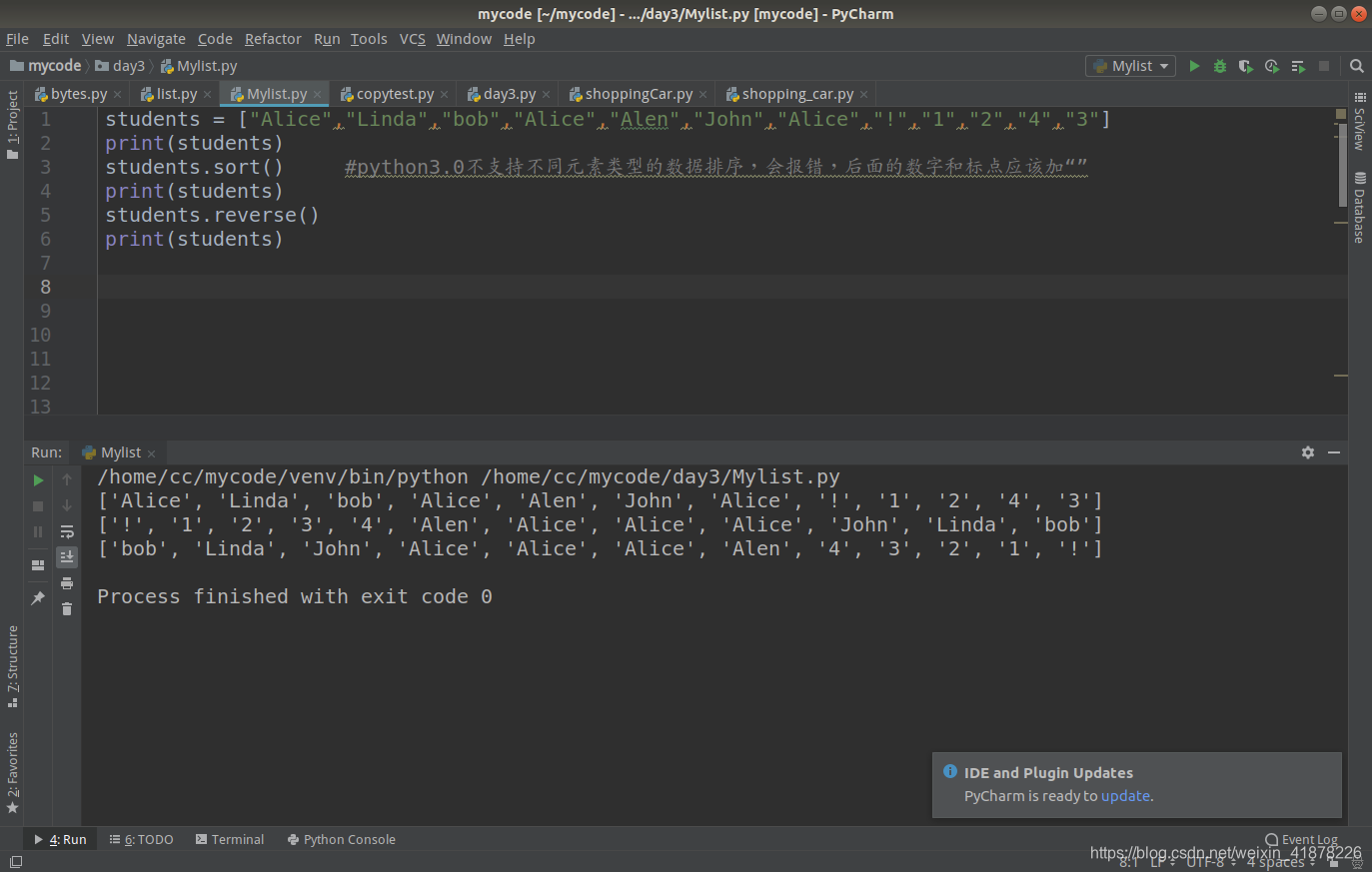Click the mycode breadcrumb in navigation bar
Viewport: 1372px width, 872px height.
[46, 66]
